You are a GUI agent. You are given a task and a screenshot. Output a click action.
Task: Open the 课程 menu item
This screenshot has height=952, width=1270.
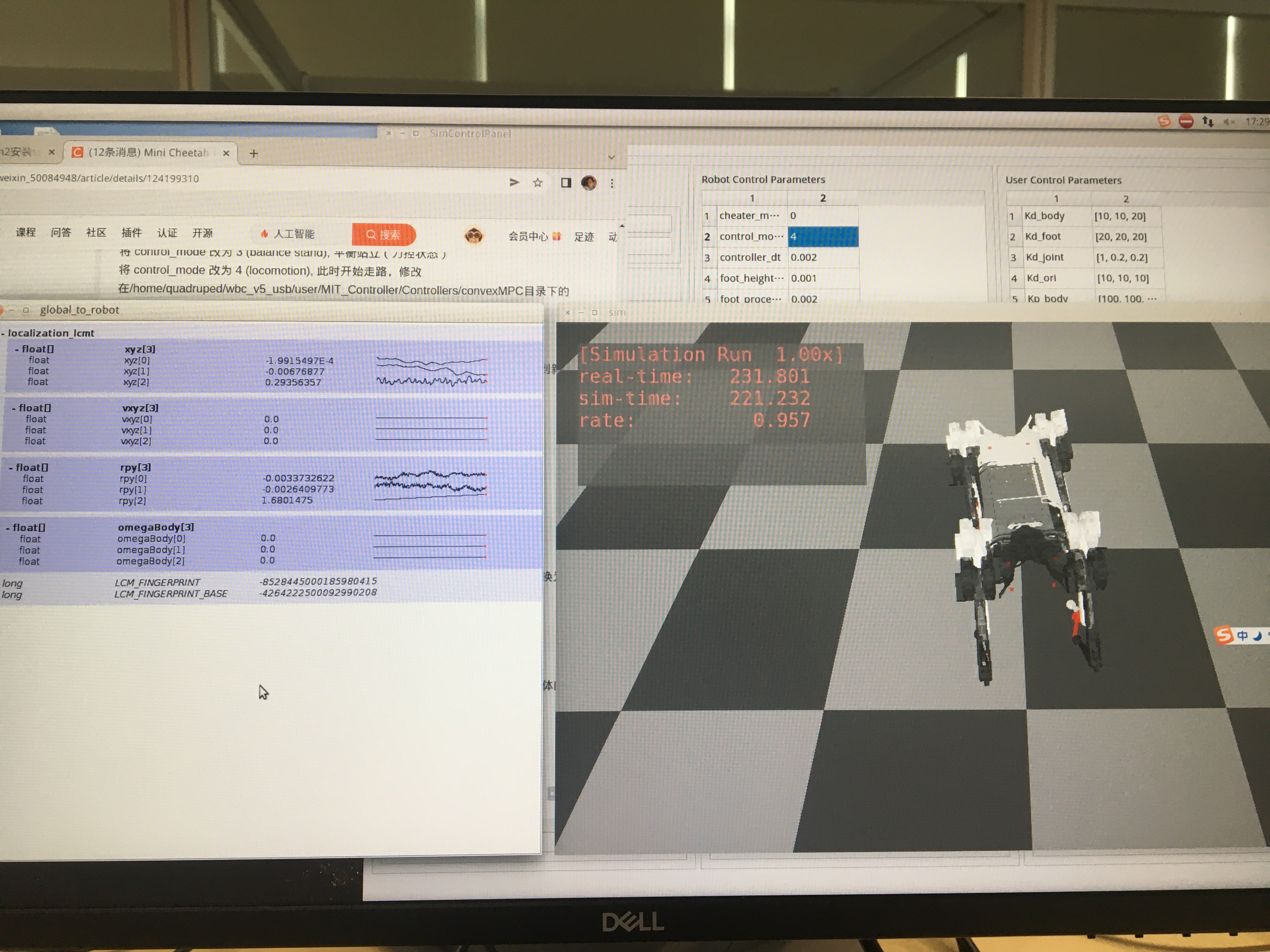[26, 232]
